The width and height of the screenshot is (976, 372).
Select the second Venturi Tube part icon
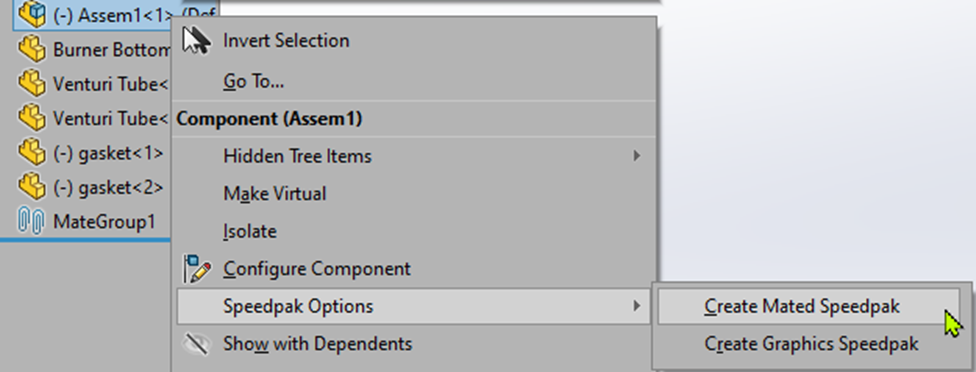coord(32,118)
